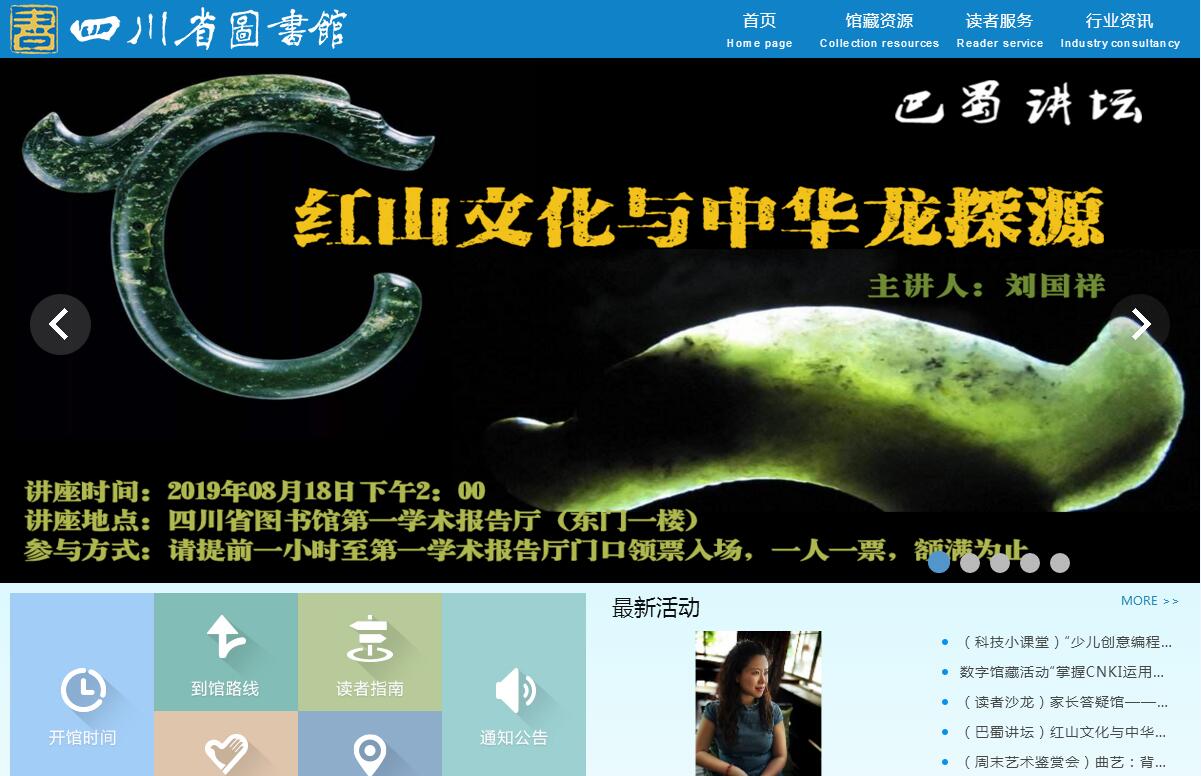
Task: Open the 开馆时间 clock icon tile
Action: point(83,691)
